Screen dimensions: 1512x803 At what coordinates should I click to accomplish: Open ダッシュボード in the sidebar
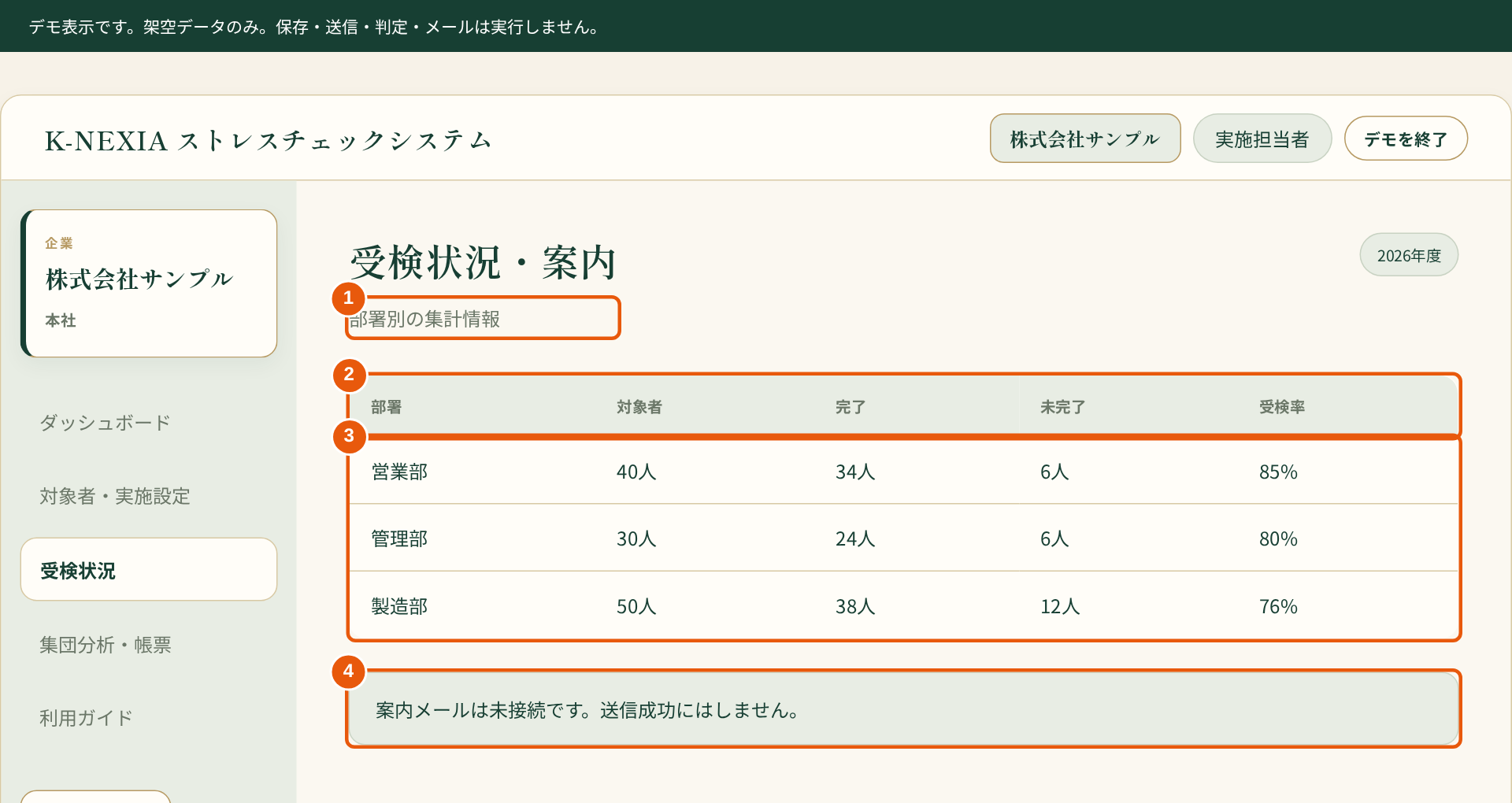pos(148,423)
